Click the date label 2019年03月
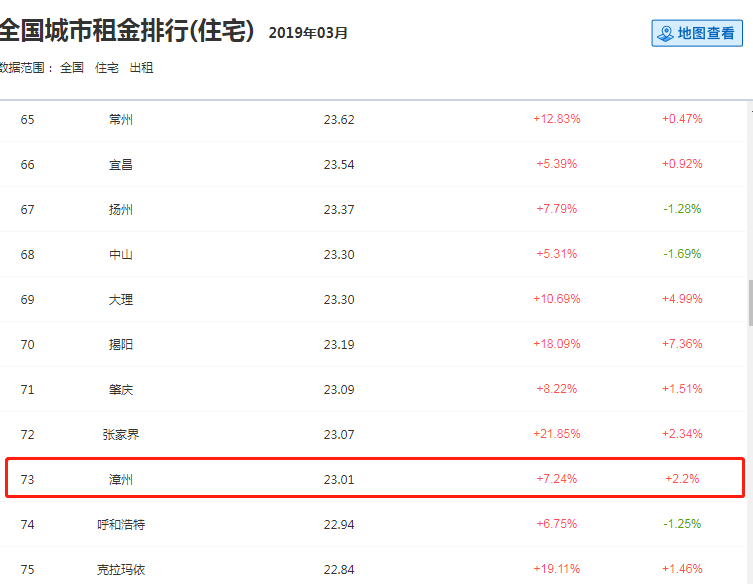This screenshot has height=584, width=753. click(x=308, y=33)
